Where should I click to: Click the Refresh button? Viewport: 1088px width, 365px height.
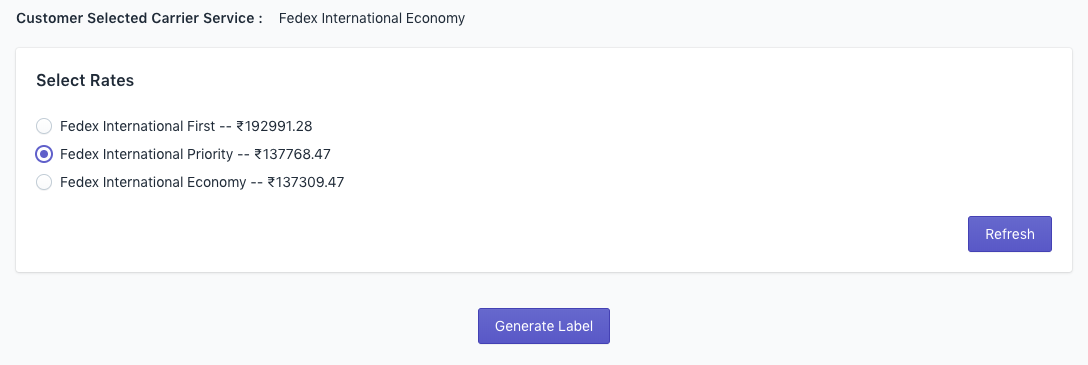click(x=1010, y=234)
